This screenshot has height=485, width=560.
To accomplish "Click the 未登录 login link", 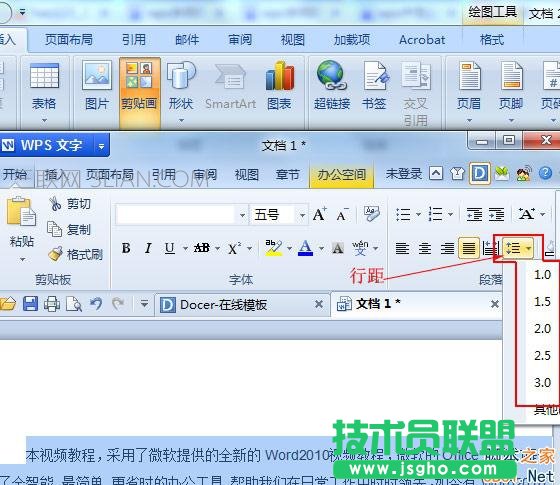I will click(404, 174).
